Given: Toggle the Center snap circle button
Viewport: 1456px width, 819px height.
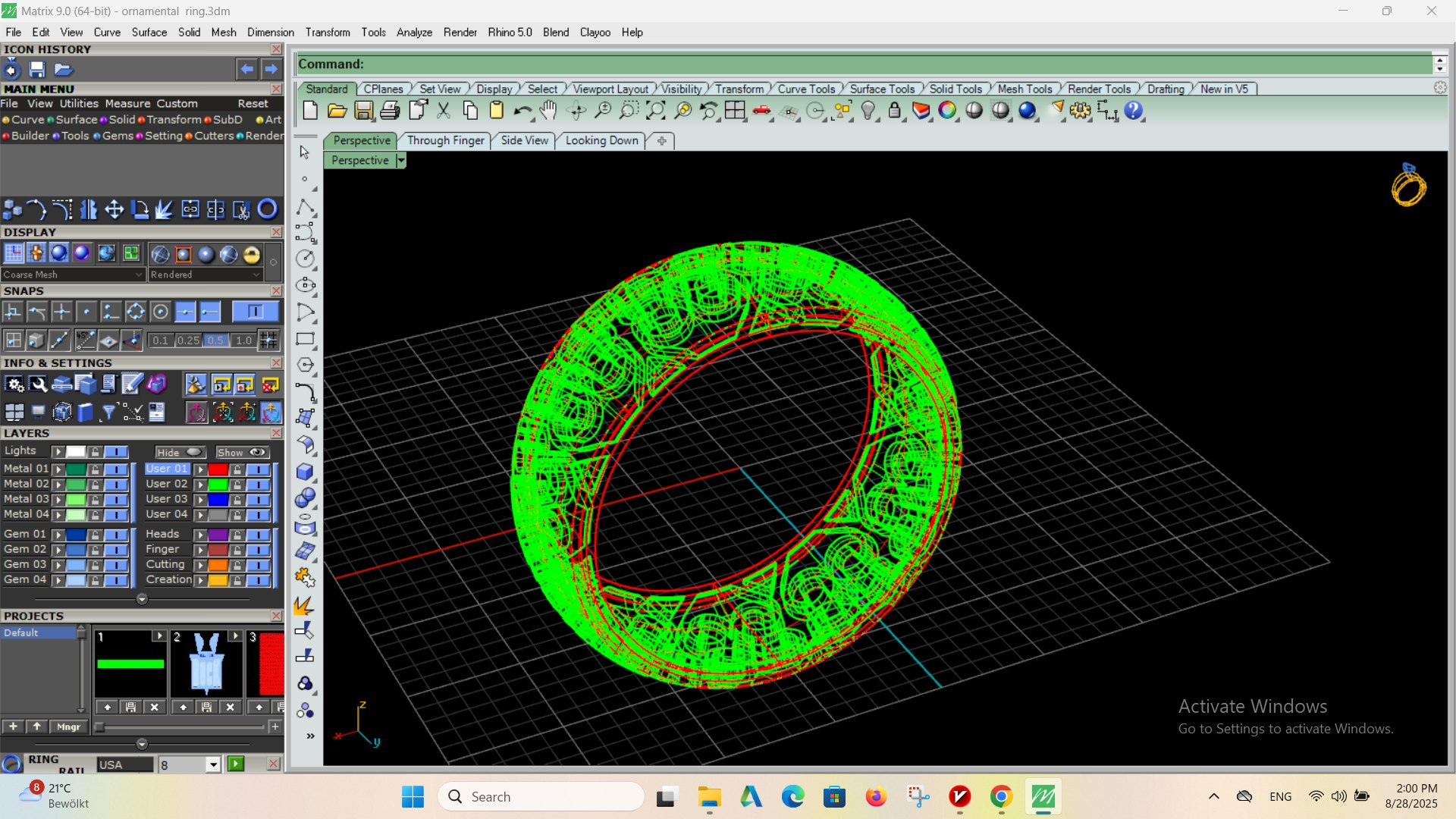Looking at the screenshot, I should (x=160, y=312).
